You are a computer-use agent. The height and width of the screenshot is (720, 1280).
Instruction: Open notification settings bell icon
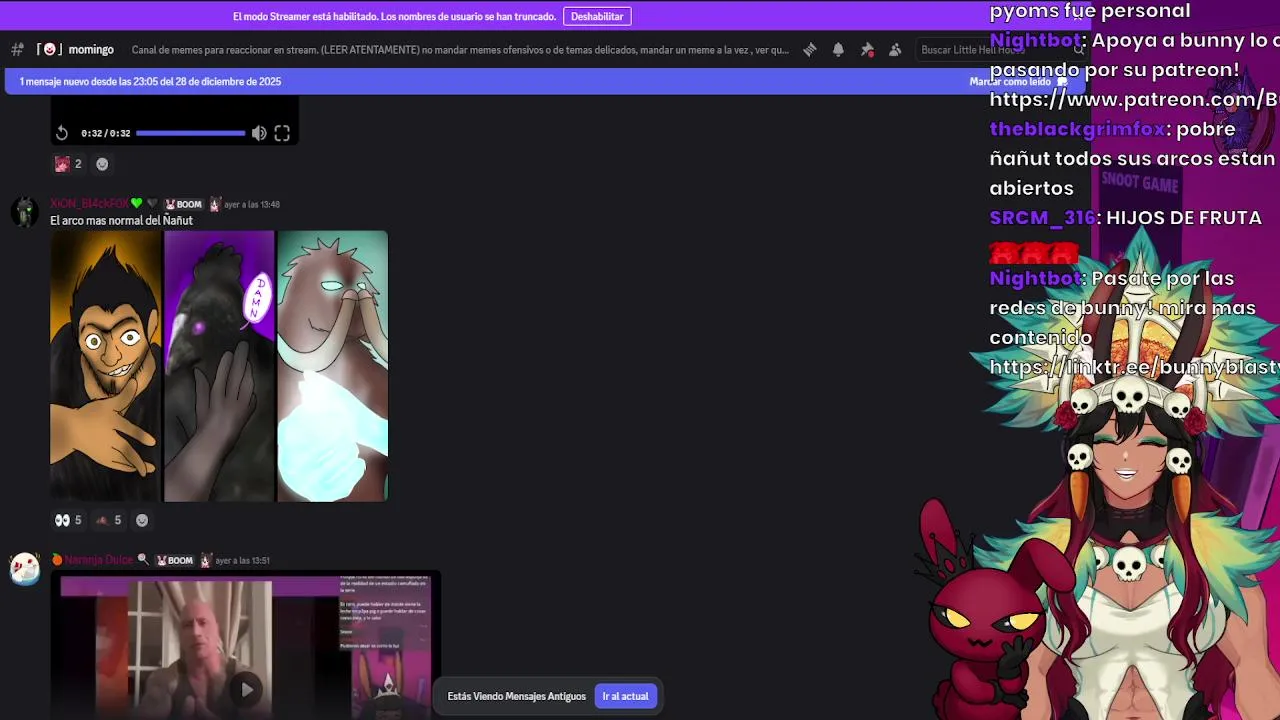[838, 50]
